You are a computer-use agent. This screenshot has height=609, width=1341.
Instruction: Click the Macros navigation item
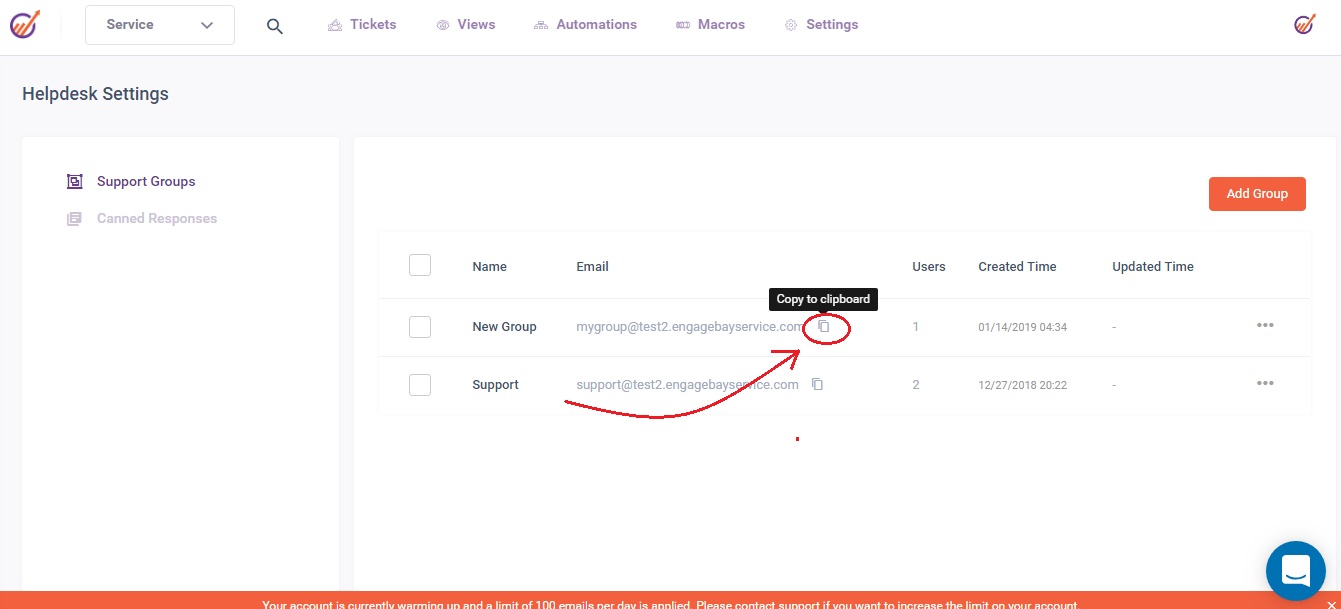tap(710, 25)
